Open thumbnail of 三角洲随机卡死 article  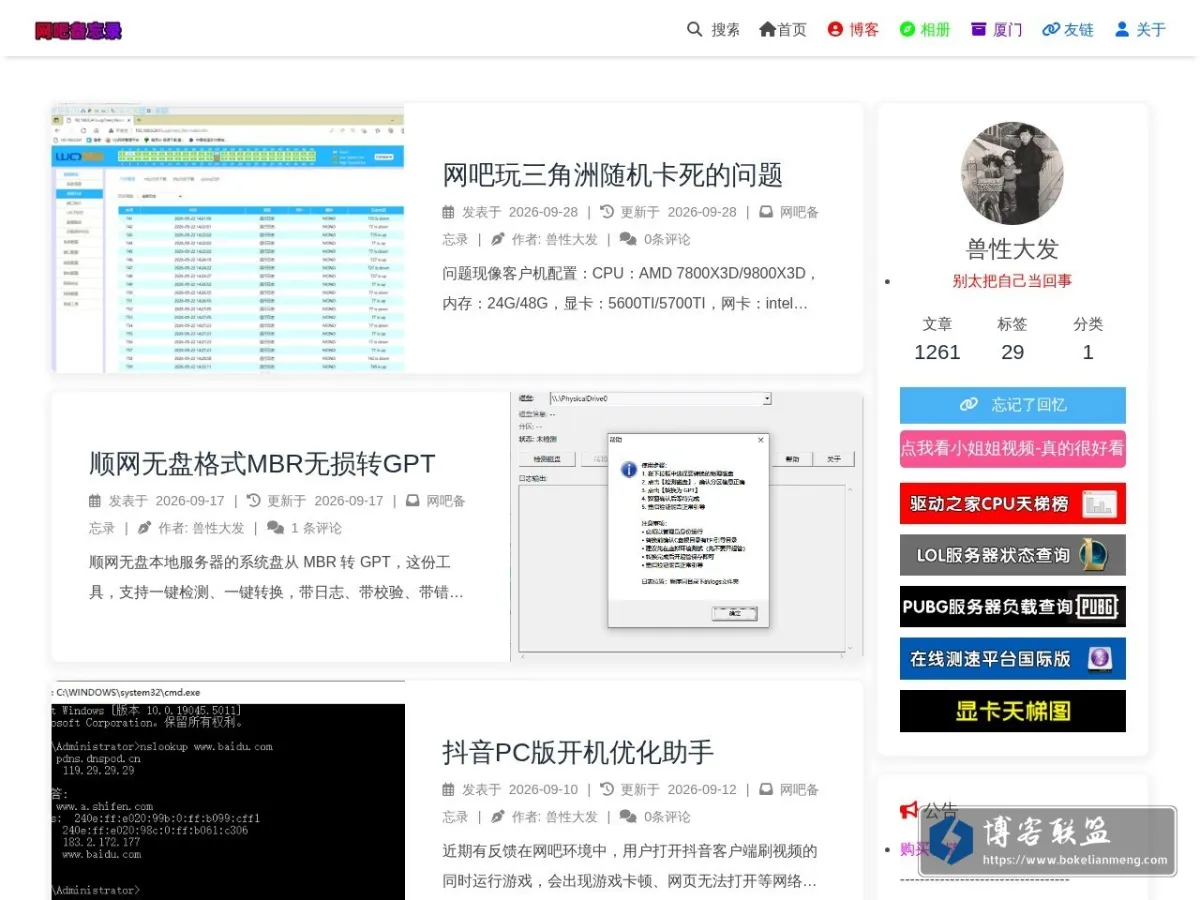tap(229, 238)
